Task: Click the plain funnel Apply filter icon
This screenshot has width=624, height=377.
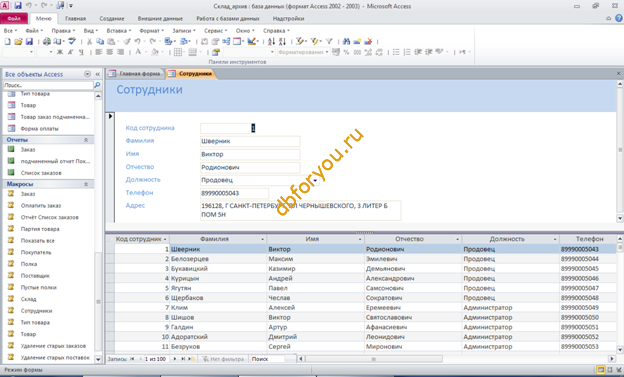Action: (x=329, y=41)
